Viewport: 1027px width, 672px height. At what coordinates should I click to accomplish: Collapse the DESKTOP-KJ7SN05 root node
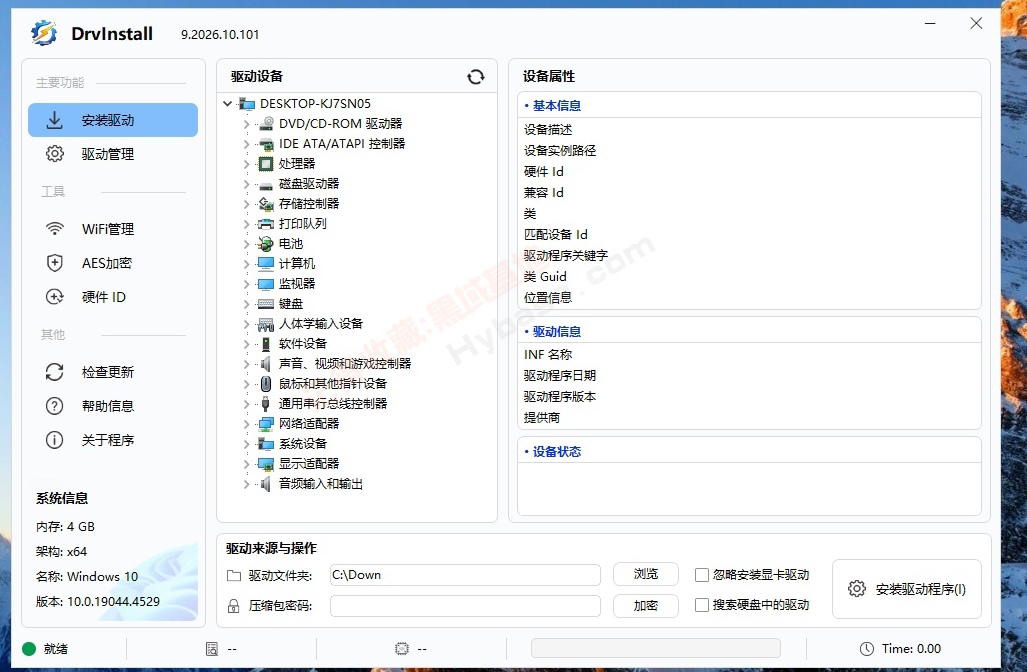(x=227, y=103)
